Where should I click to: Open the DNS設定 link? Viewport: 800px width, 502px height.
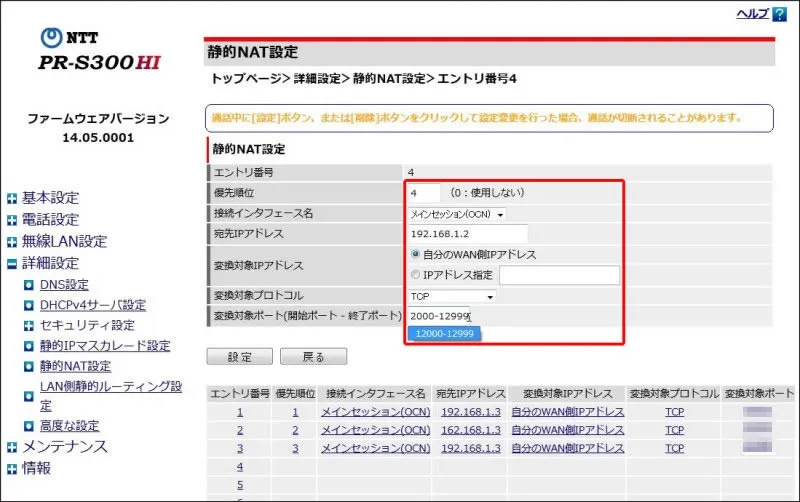click(64, 285)
